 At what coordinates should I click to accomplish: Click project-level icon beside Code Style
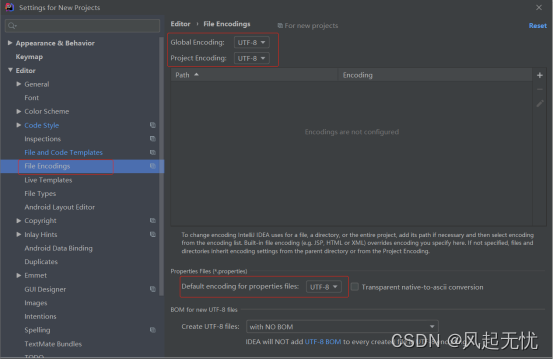[153, 125]
